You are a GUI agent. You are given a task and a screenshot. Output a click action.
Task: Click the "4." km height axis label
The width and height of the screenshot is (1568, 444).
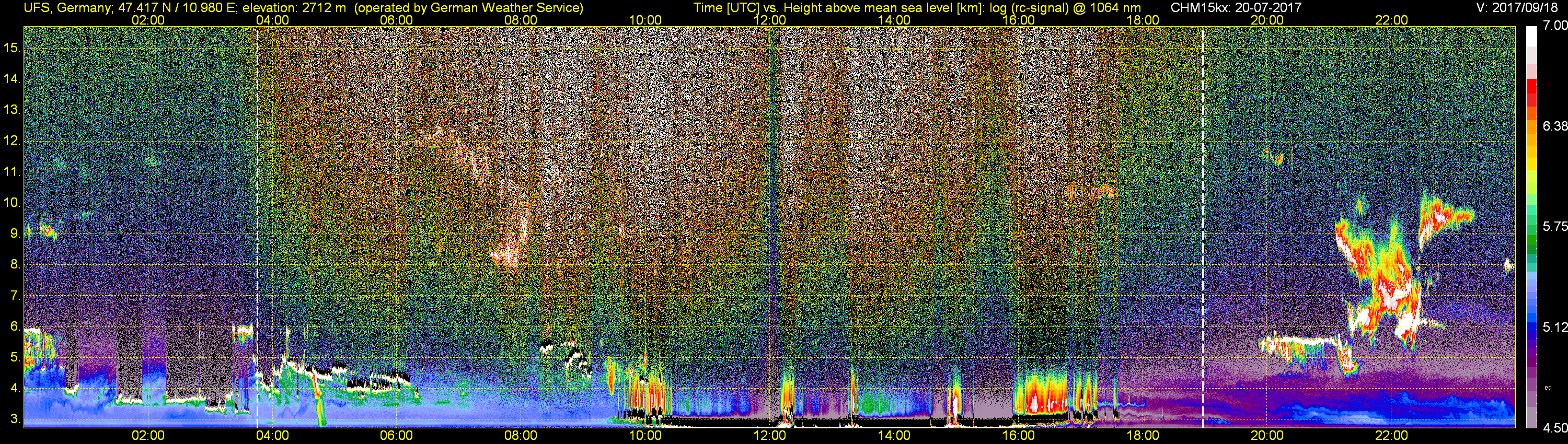pos(15,389)
